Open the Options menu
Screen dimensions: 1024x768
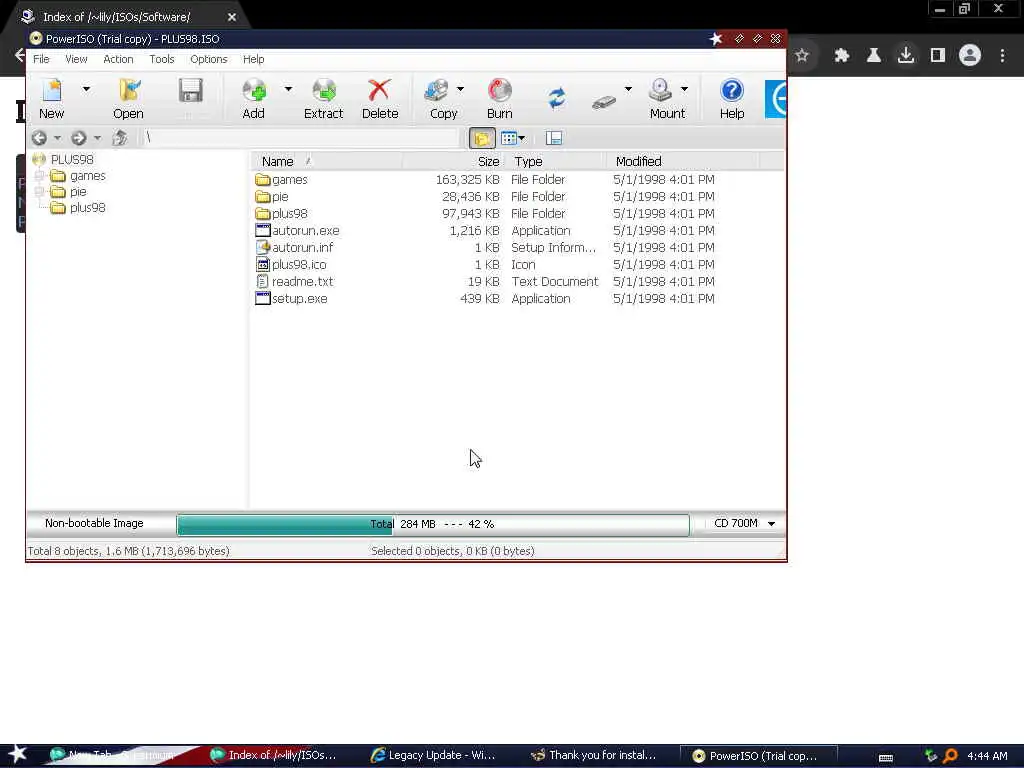click(208, 59)
